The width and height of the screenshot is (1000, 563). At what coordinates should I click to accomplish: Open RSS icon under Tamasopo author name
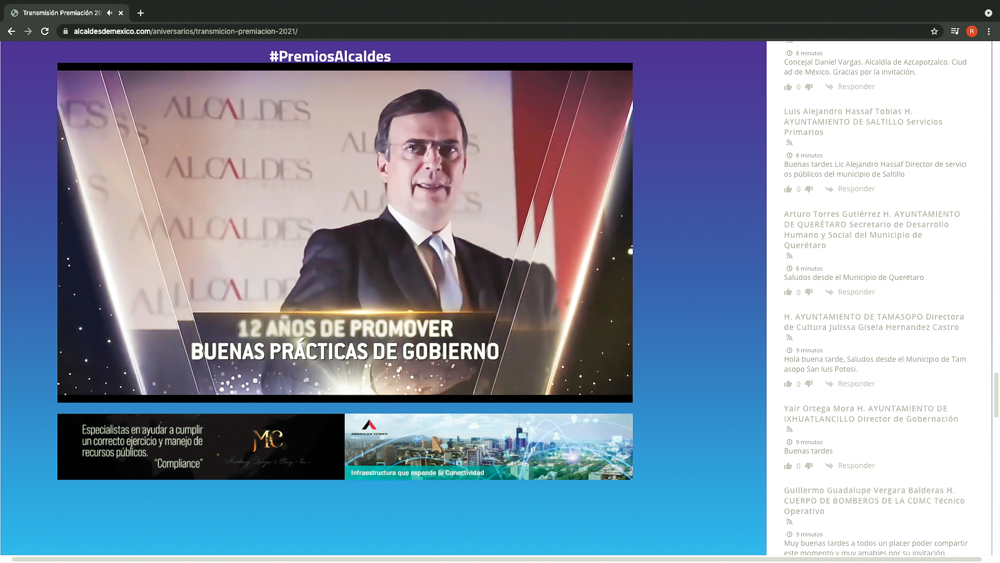789,337
